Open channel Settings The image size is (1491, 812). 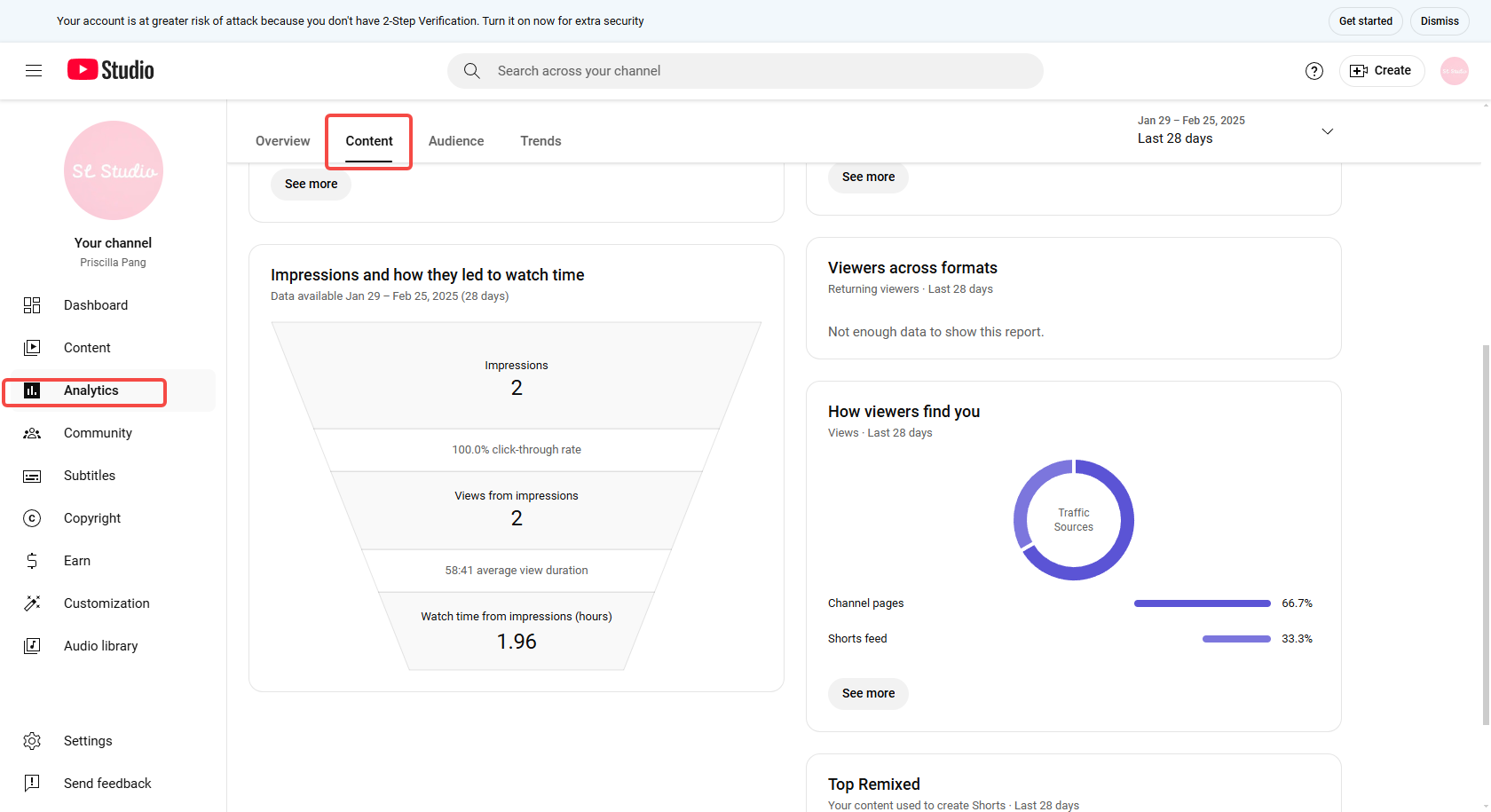click(88, 740)
